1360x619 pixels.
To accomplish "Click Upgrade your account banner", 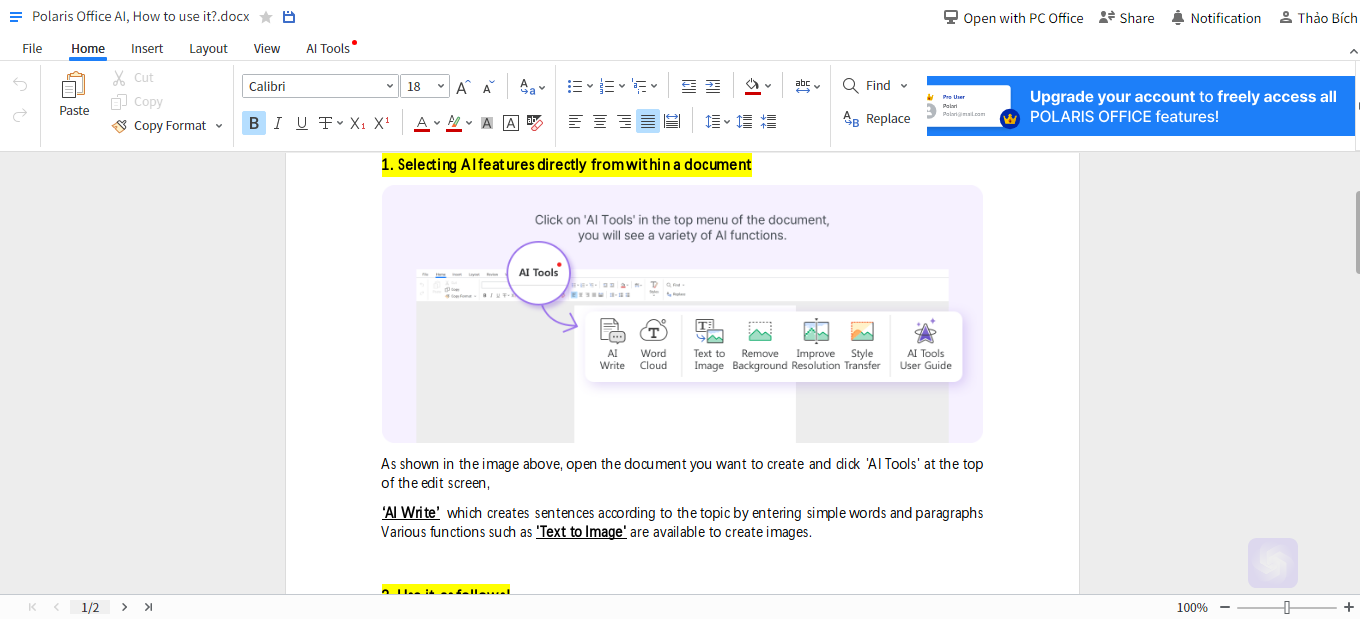I will [x=1141, y=106].
